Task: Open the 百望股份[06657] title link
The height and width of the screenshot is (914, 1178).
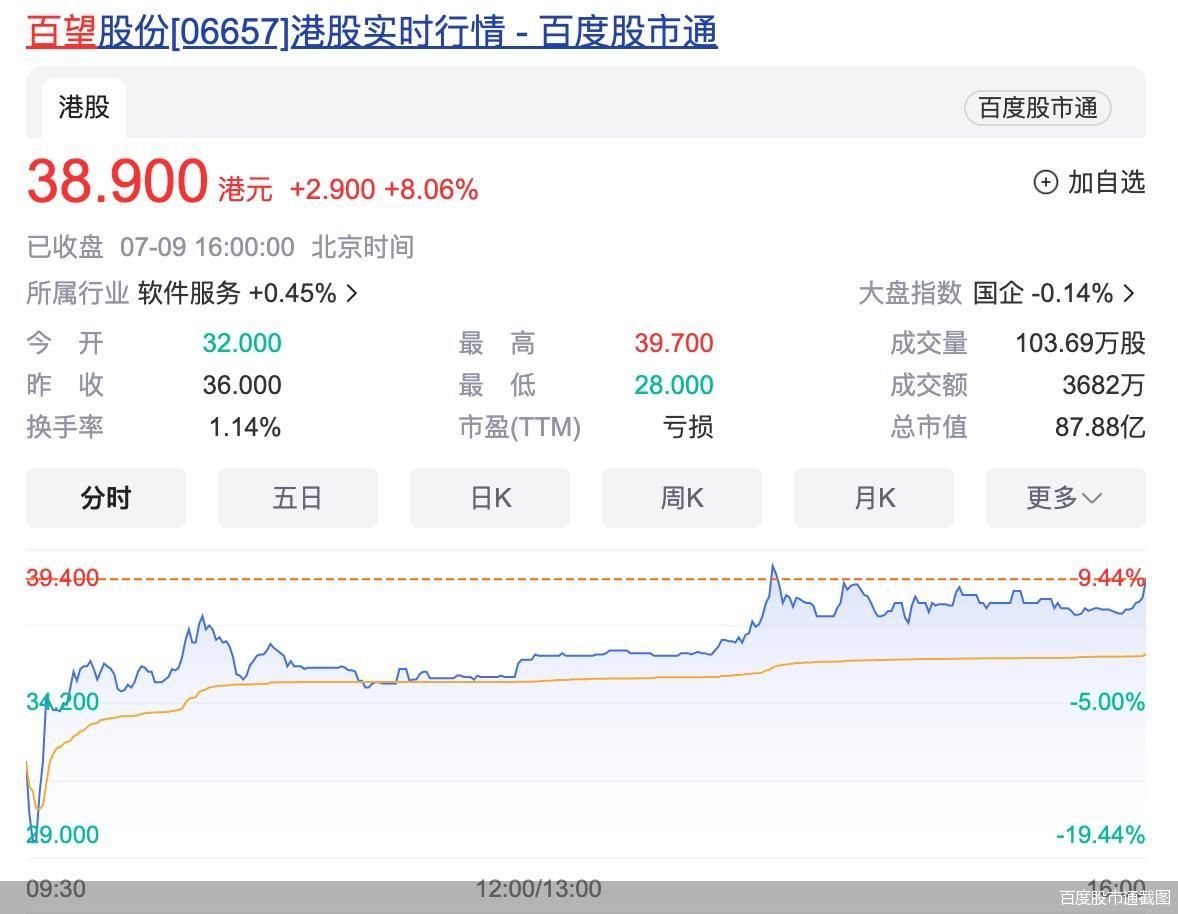Action: pyautogui.click(x=372, y=32)
